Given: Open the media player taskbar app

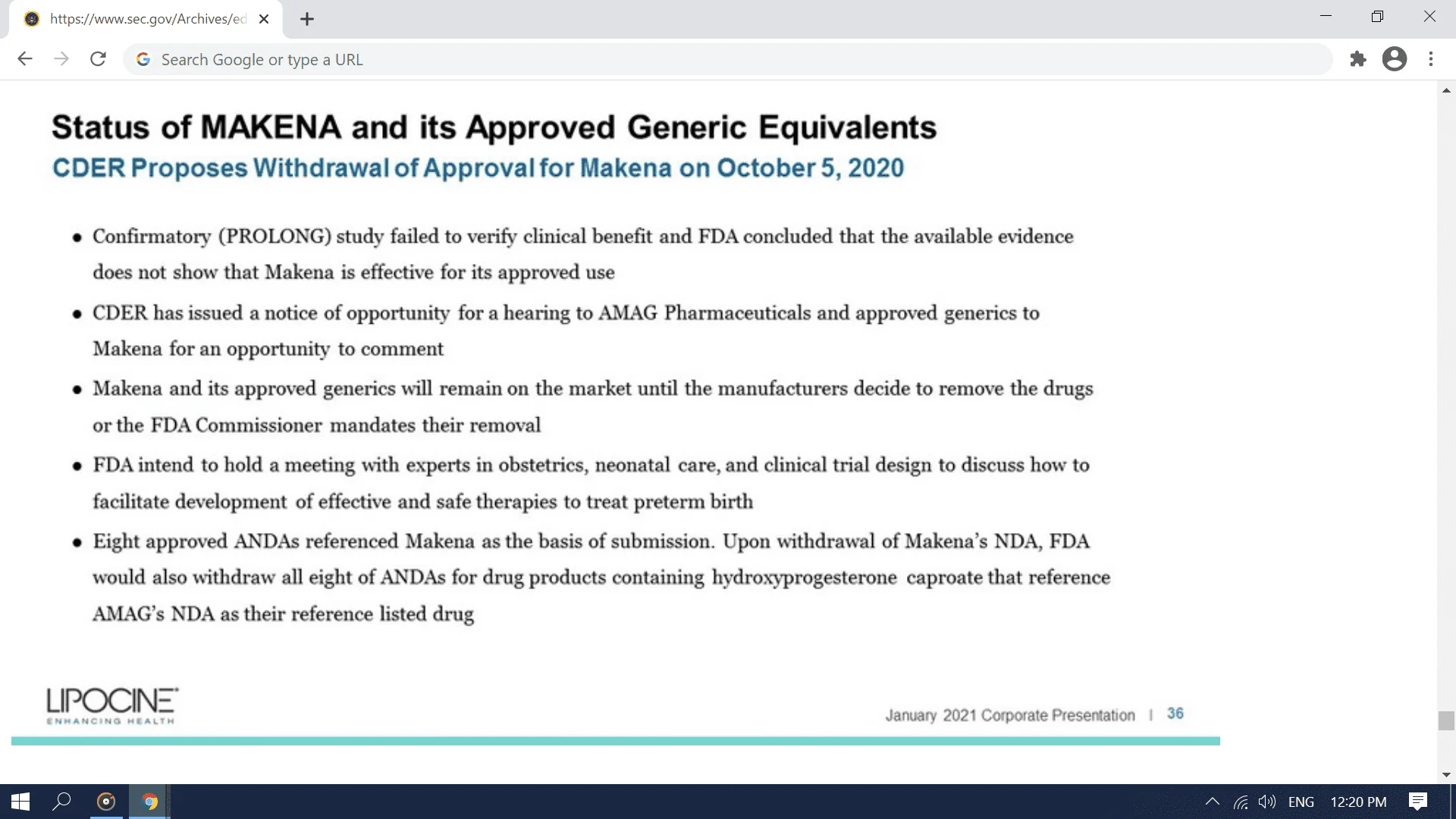Looking at the screenshot, I should point(106,802).
